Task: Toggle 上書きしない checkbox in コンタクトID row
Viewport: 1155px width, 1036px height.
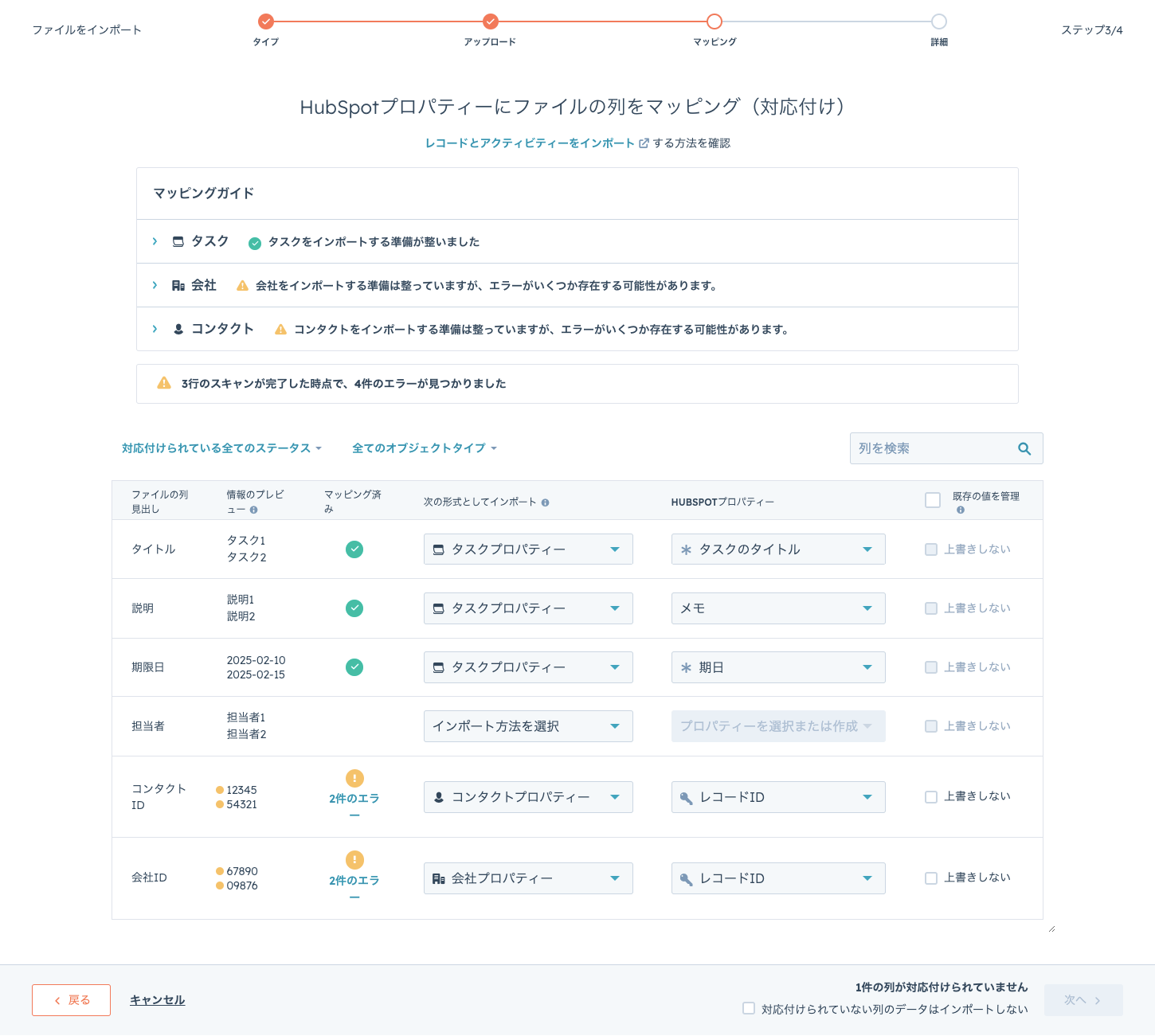Action: (931, 797)
